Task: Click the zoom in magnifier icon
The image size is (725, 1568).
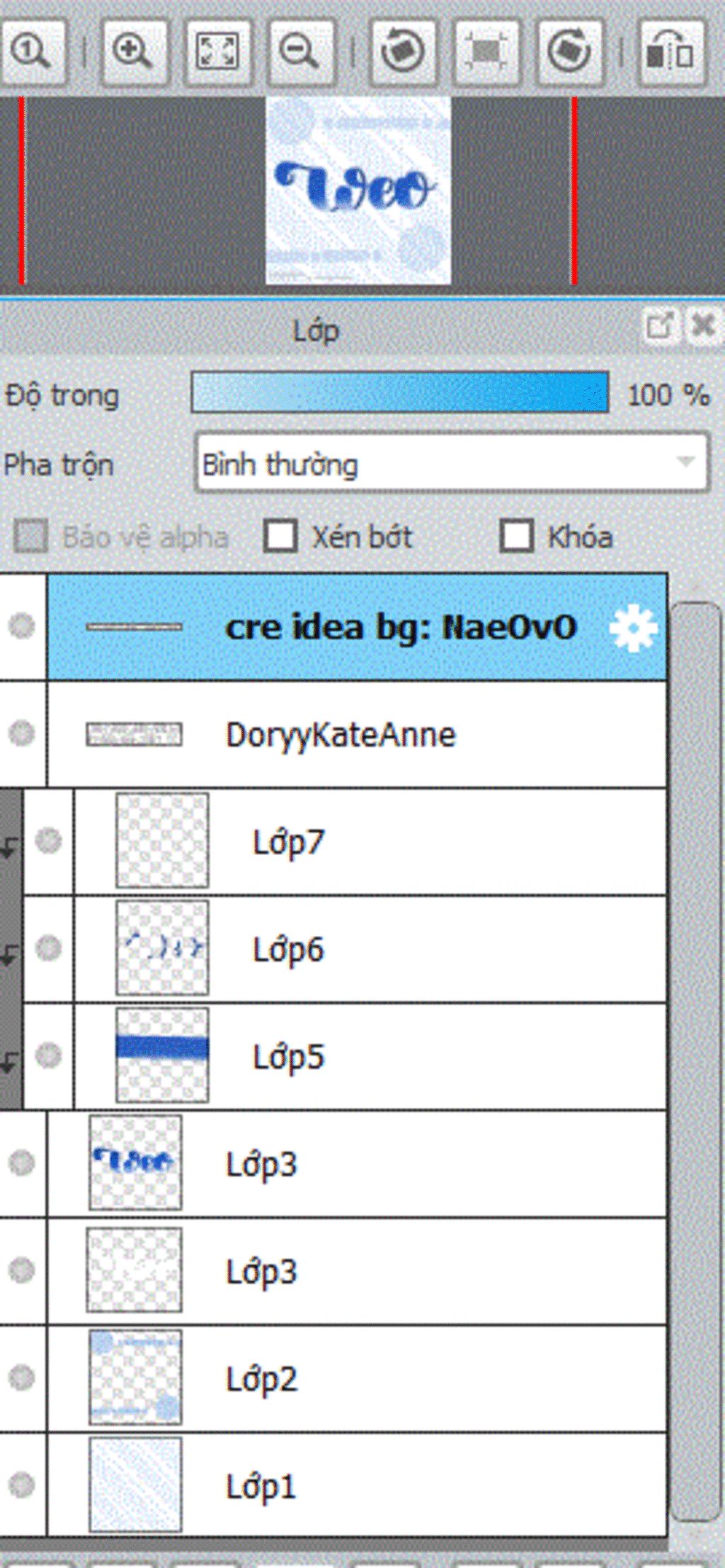Action: (135, 51)
